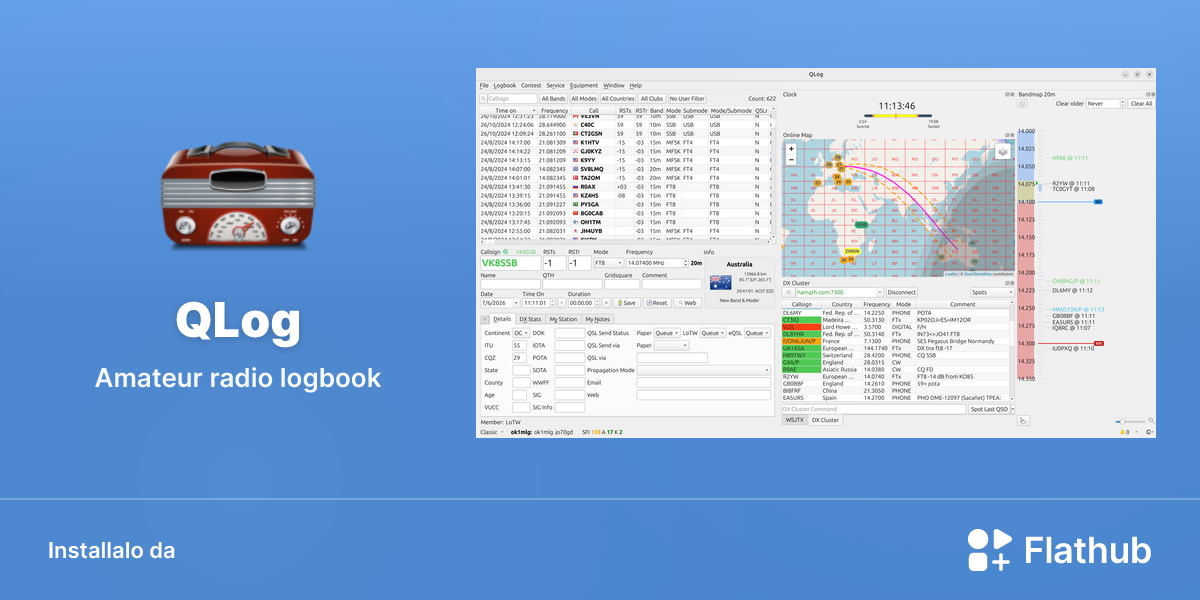Click the Web lookup button
Screen dimensions: 1200x600
(686, 302)
